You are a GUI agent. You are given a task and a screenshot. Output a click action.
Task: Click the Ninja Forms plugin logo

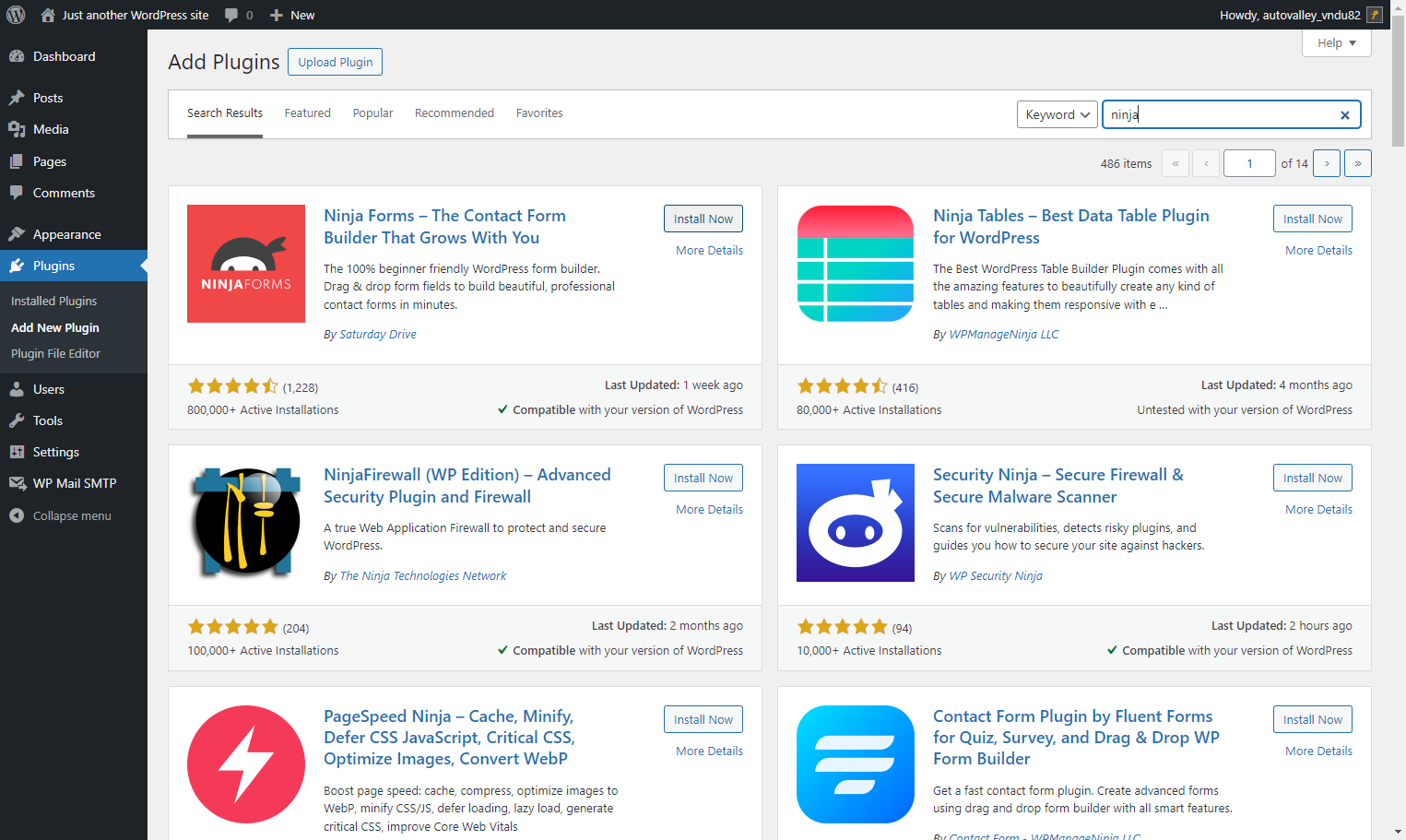[246, 264]
